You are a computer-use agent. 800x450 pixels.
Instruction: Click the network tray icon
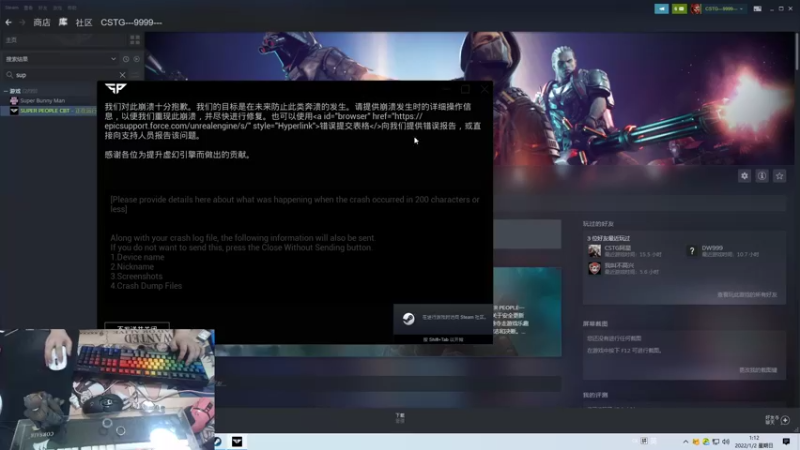pos(716,442)
